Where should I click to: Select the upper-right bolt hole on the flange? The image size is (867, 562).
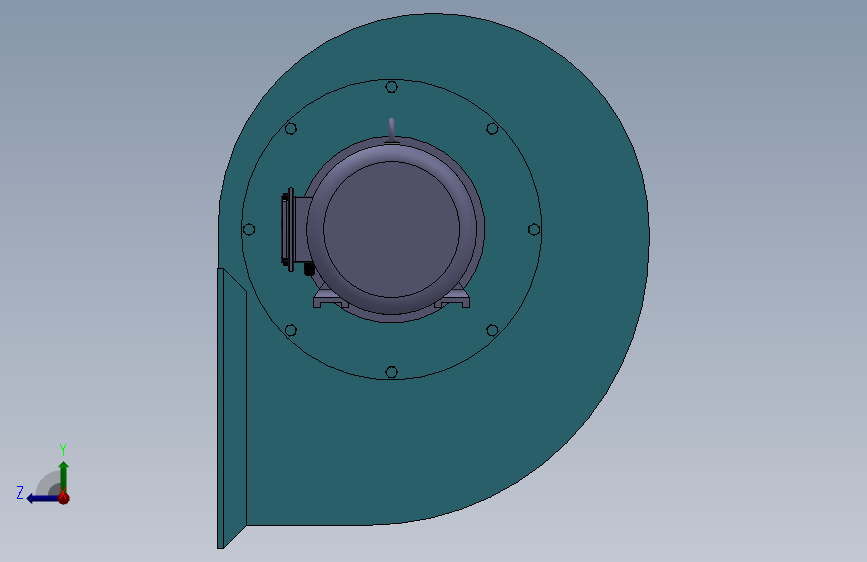pyautogui.click(x=492, y=129)
